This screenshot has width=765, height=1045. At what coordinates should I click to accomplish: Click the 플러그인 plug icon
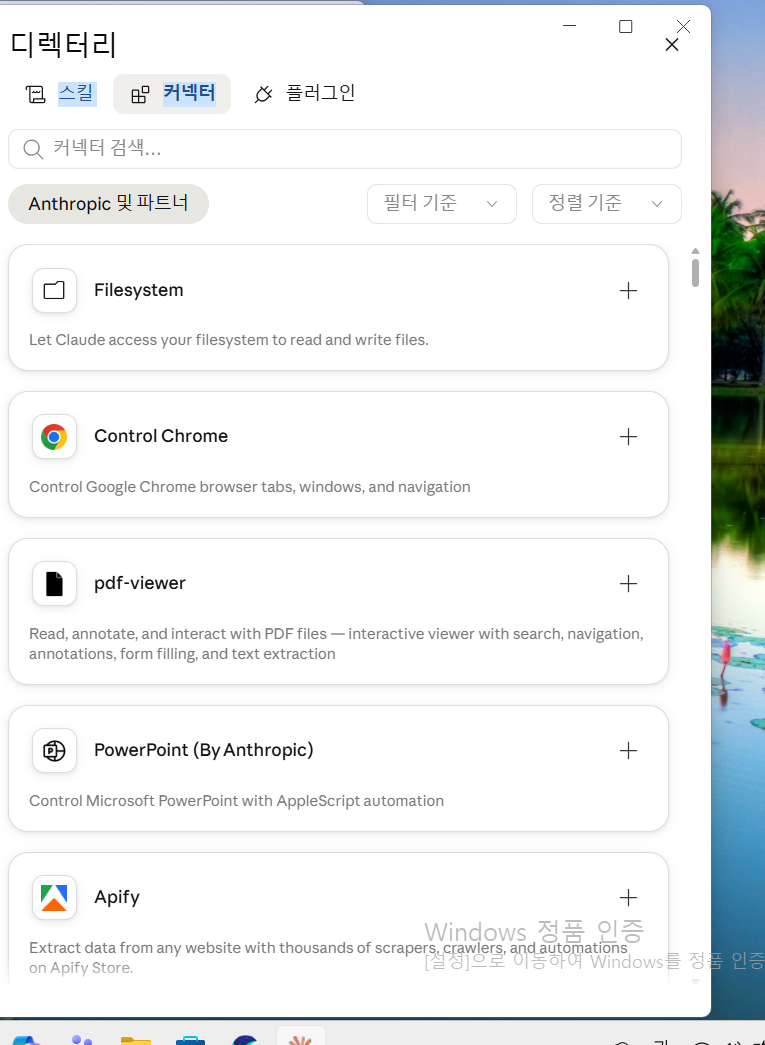(x=263, y=94)
